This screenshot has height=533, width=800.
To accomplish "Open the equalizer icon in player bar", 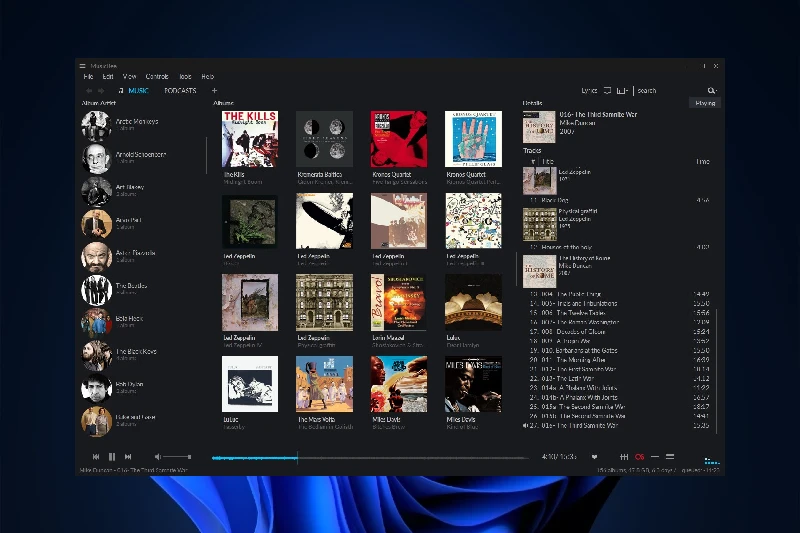I will pos(624,457).
